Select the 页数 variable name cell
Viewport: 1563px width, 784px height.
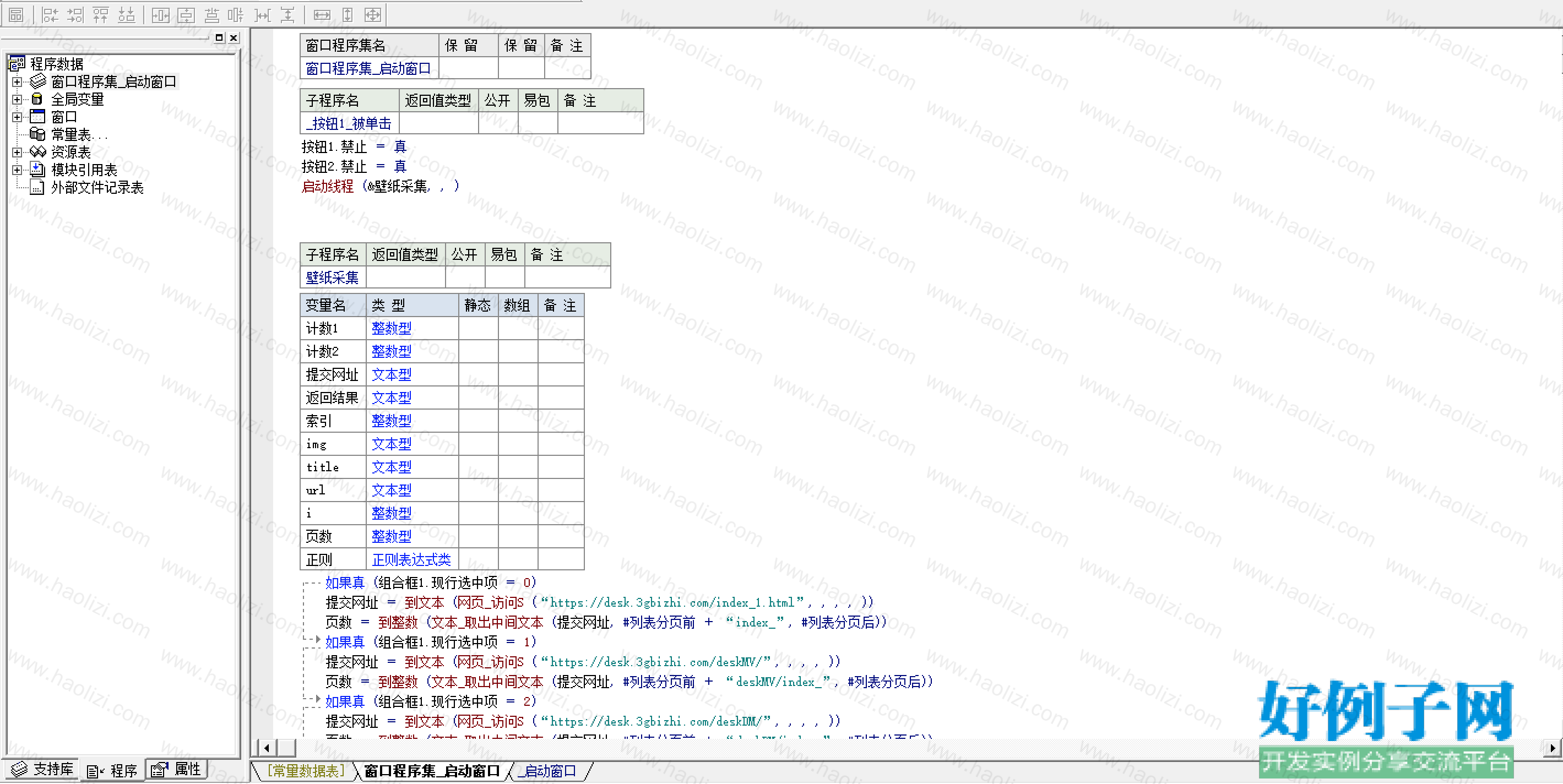point(333,536)
